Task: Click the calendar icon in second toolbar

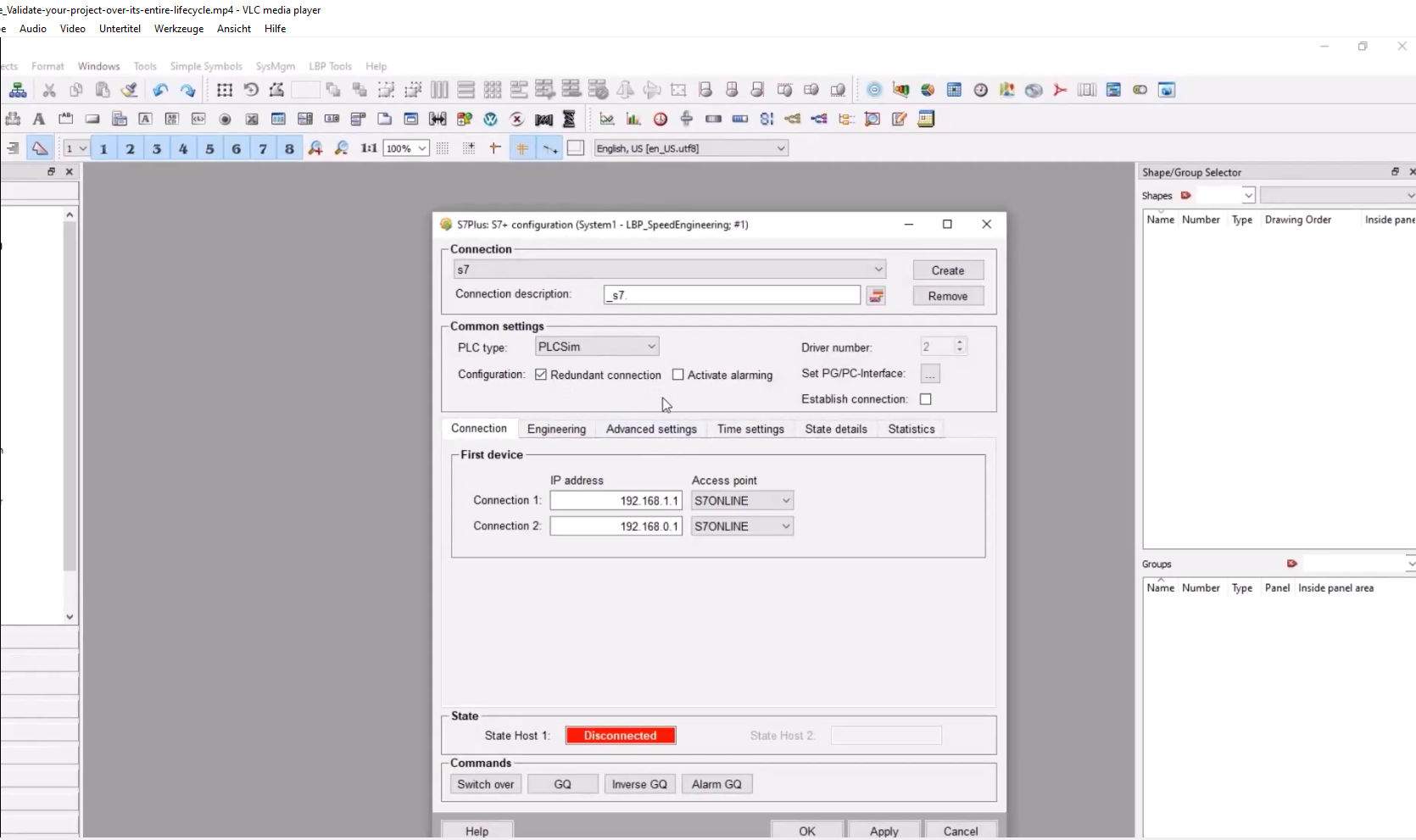Action: [926, 119]
